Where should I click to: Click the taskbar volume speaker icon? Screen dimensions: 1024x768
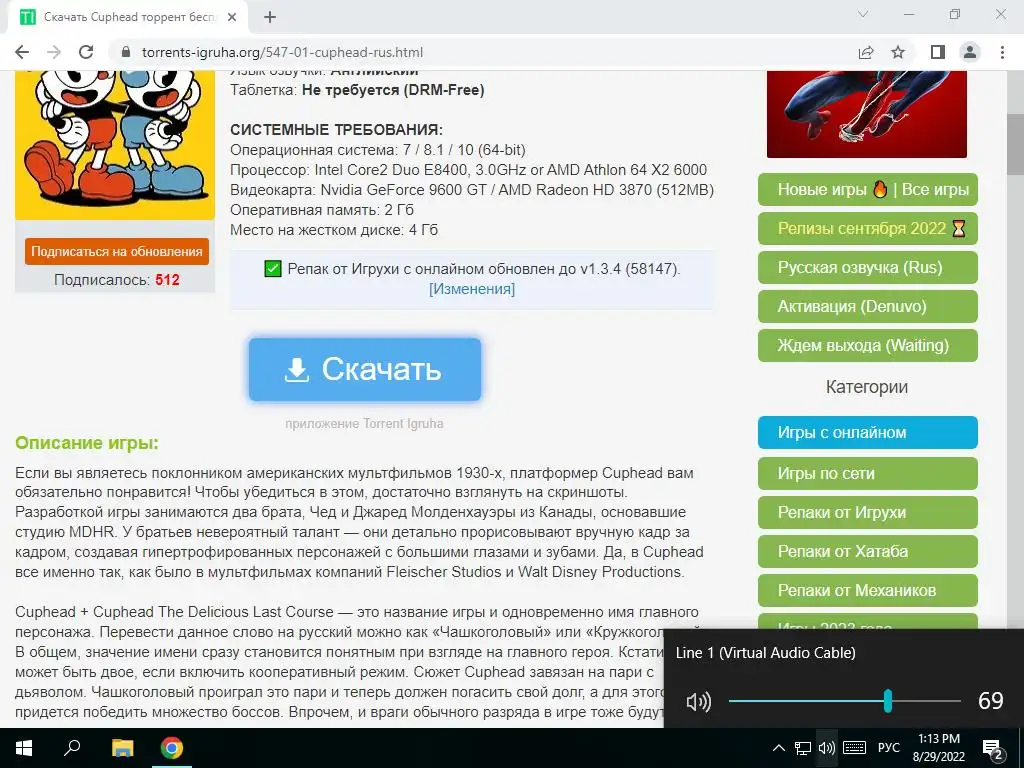(827, 748)
